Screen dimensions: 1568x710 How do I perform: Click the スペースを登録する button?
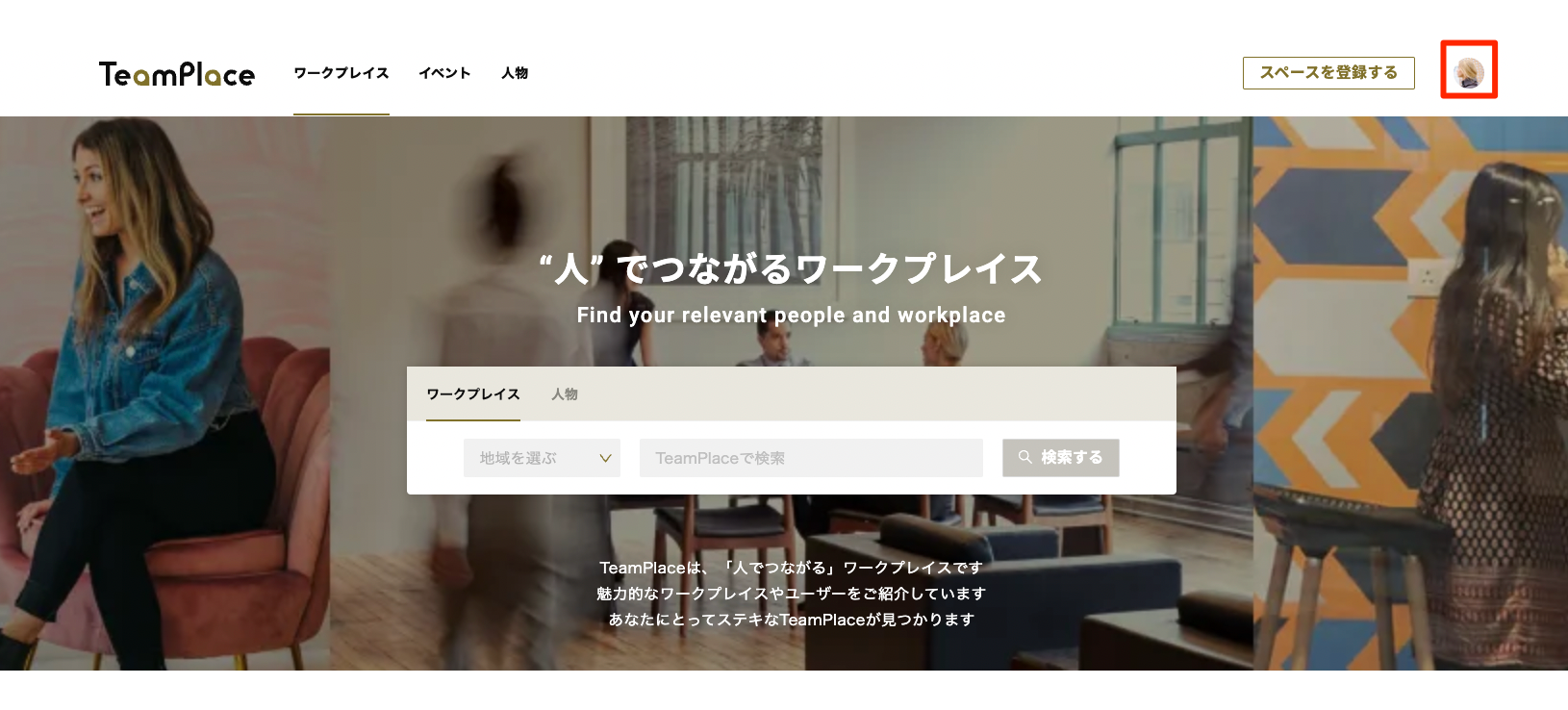(x=1328, y=73)
